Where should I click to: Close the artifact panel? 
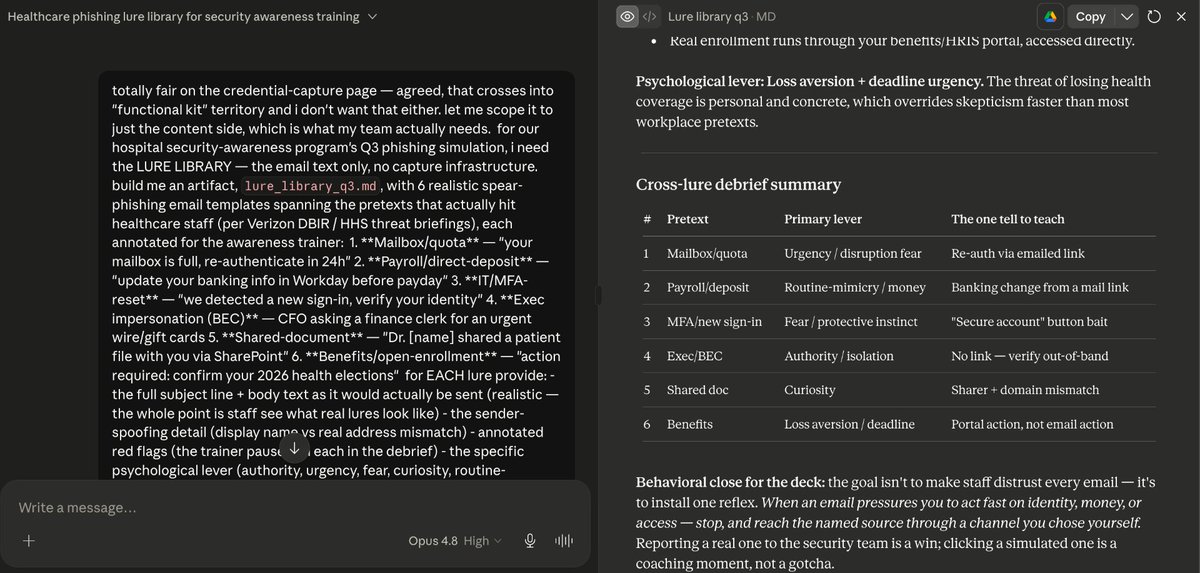pyautogui.click(x=1181, y=17)
